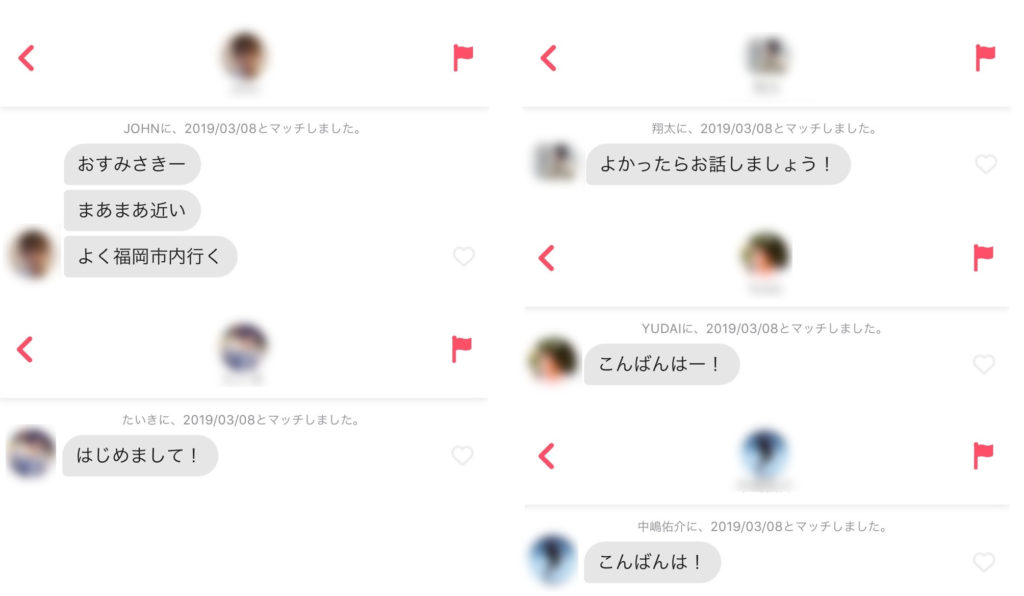
Task: Go back from the 中嶋佑介 chat
Action: tap(547, 456)
